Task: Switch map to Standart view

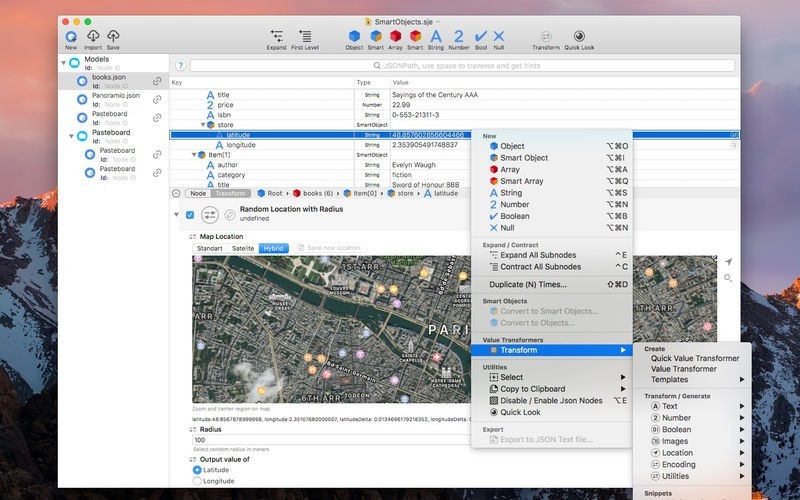Action: [x=210, y=248]
